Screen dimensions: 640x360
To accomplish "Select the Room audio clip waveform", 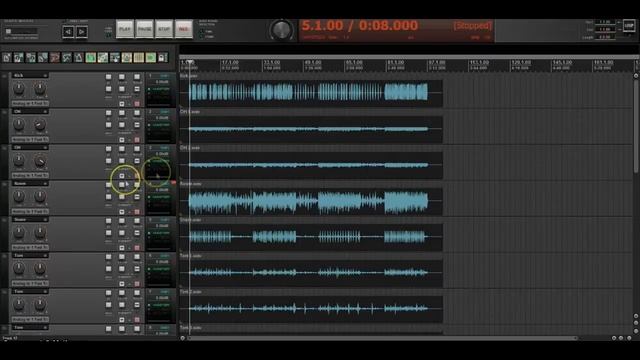I will pos(311,201).
